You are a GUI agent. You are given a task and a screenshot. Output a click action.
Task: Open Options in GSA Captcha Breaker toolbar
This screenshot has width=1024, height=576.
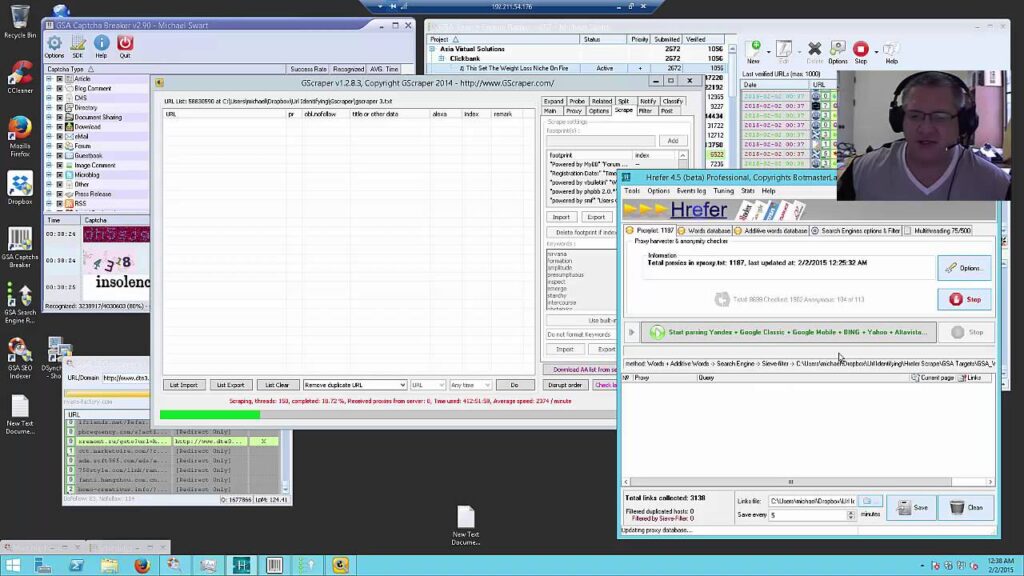(54, 47)
